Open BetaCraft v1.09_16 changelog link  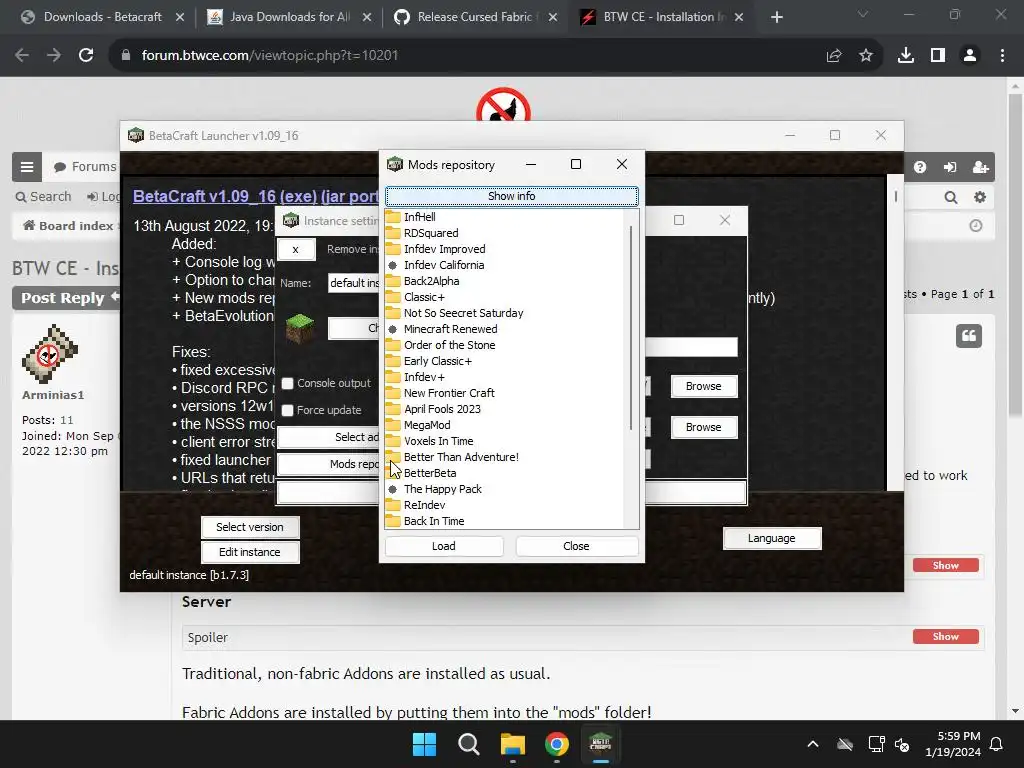click(255, 196)
